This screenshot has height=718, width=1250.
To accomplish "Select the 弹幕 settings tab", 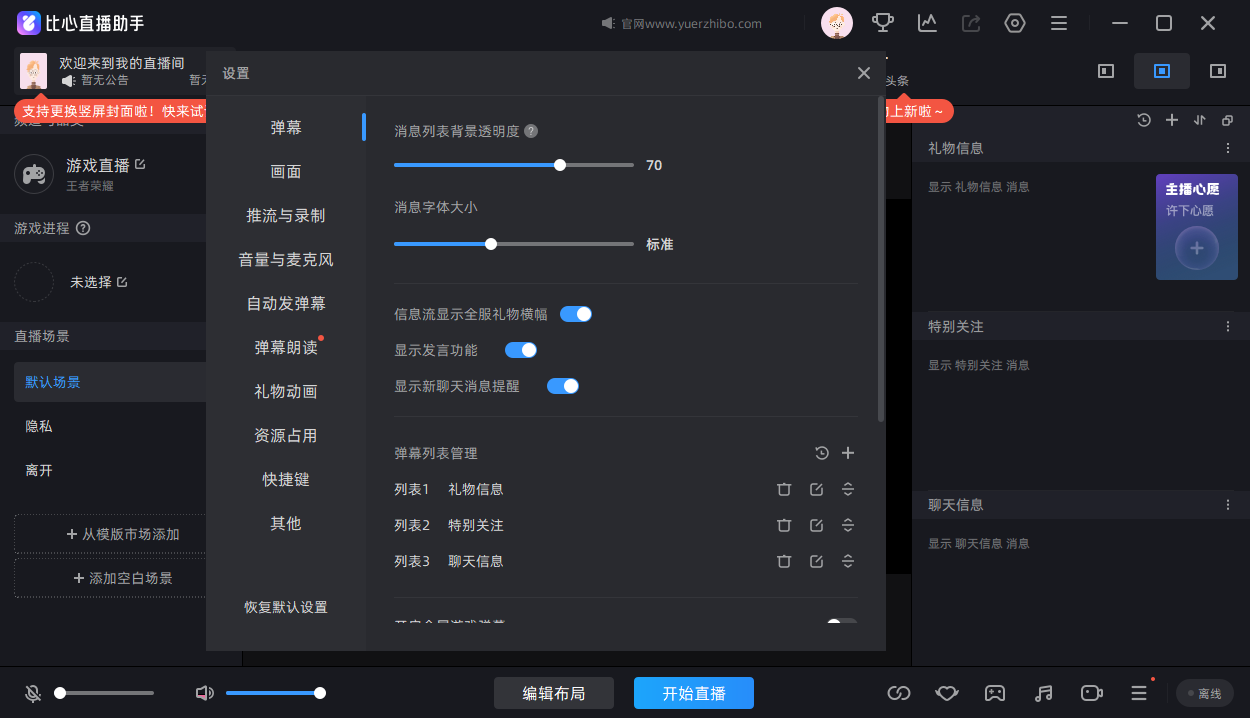I will [286, 128].
